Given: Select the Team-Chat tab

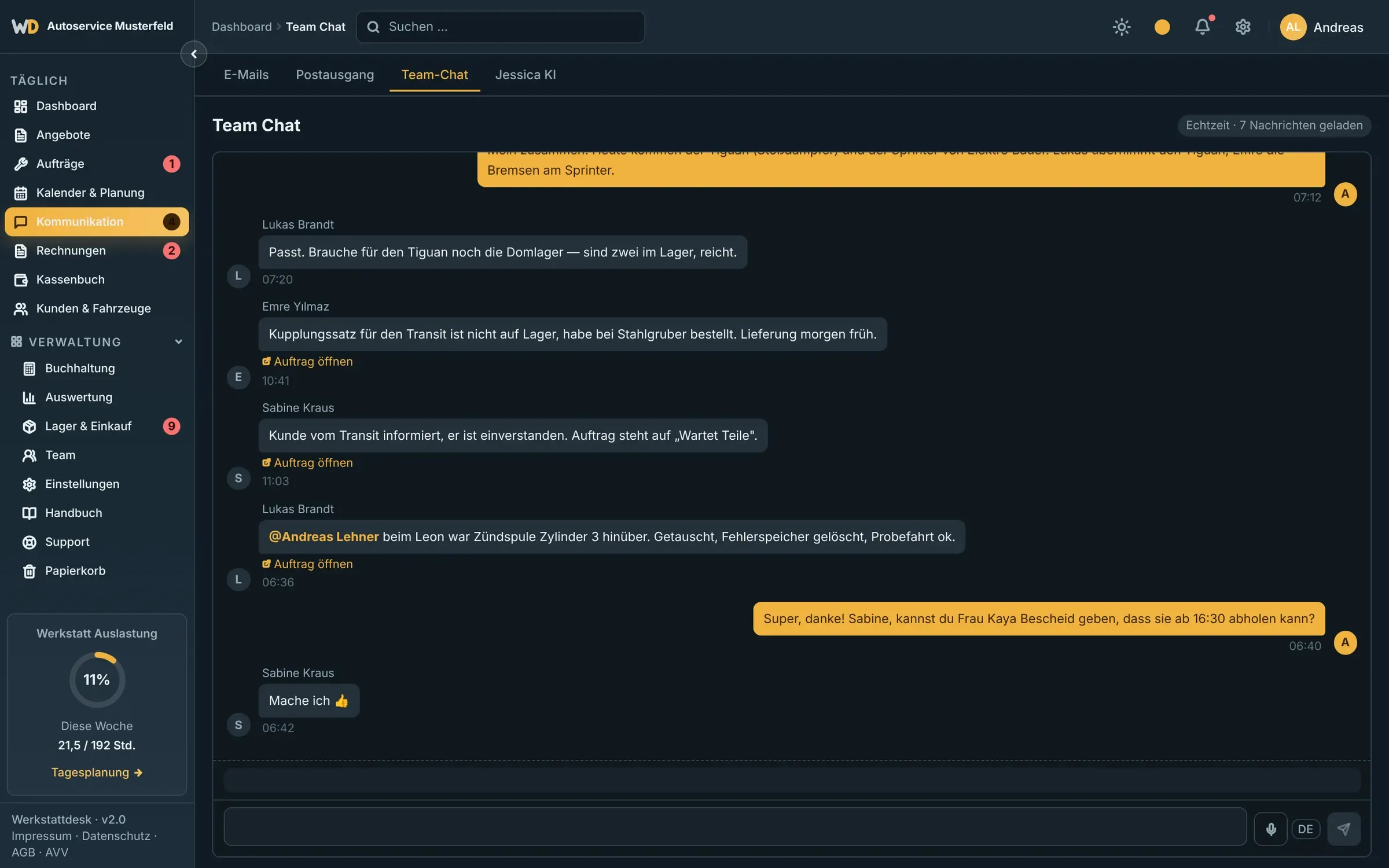Looking at the screenshot, I should 434,75.
